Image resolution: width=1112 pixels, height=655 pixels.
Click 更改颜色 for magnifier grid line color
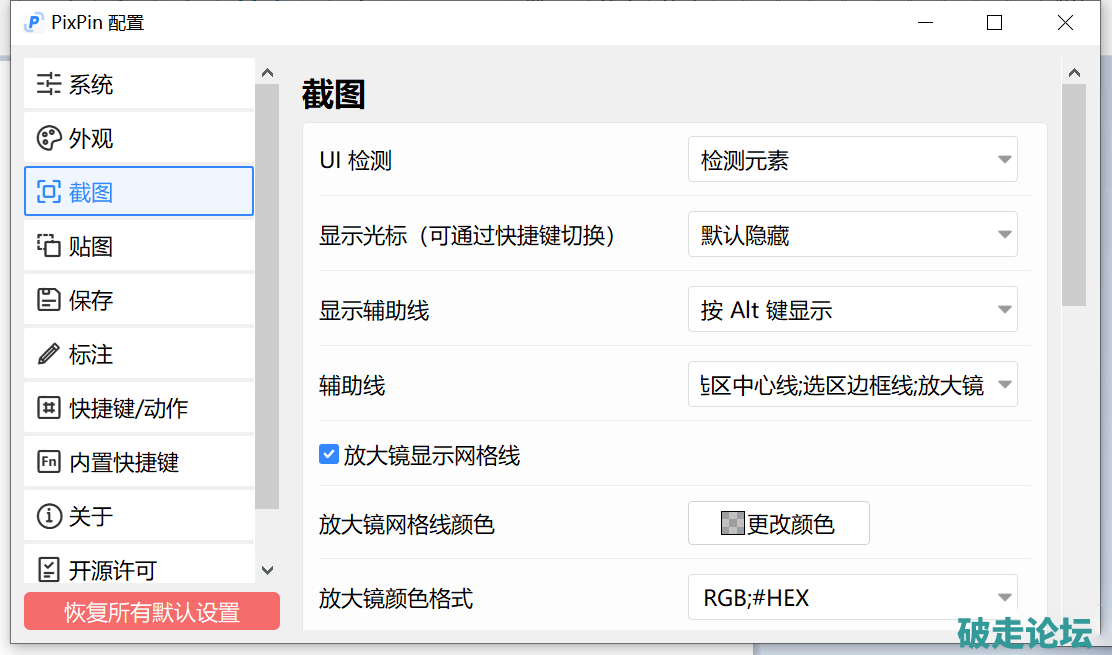[x=778, y=524]
